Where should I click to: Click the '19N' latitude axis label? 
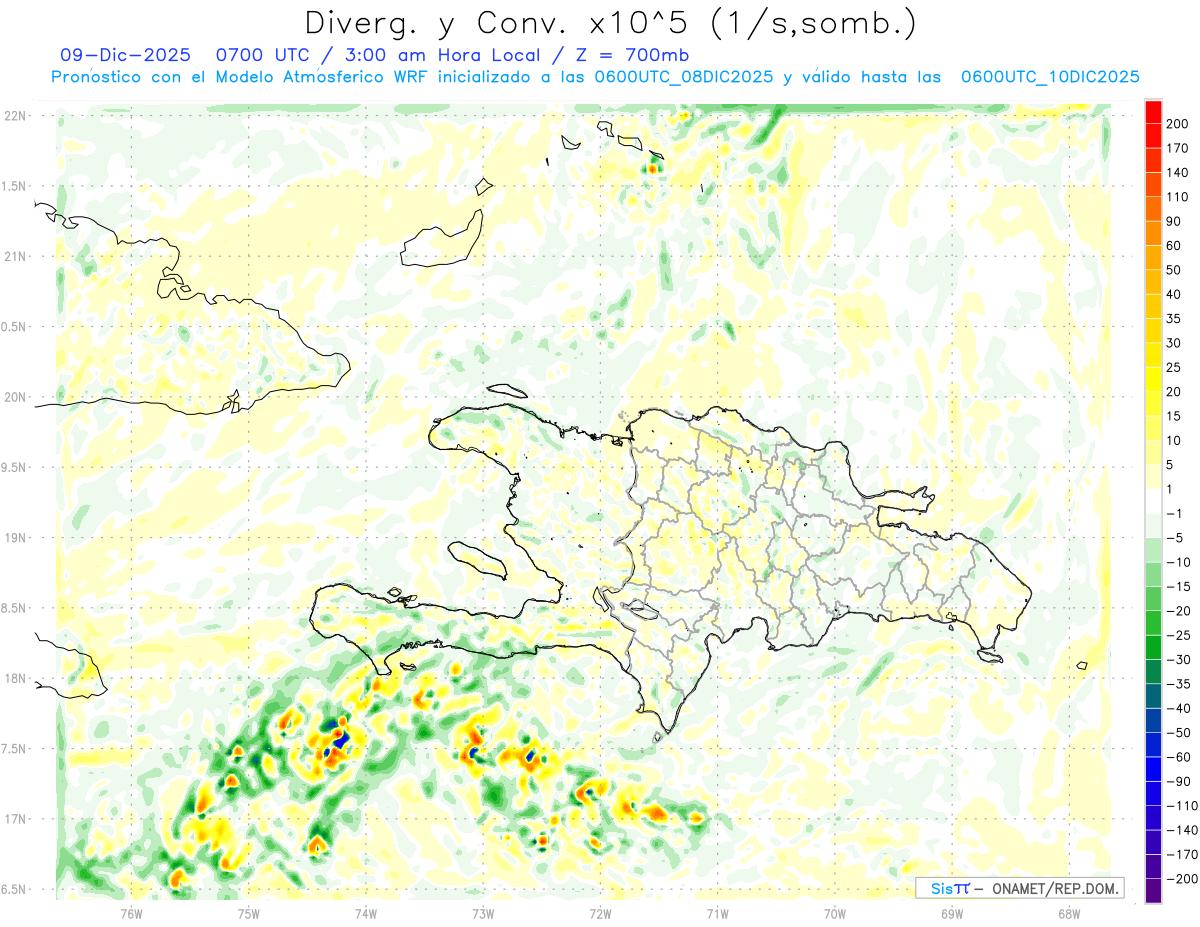tap(16, 538)
